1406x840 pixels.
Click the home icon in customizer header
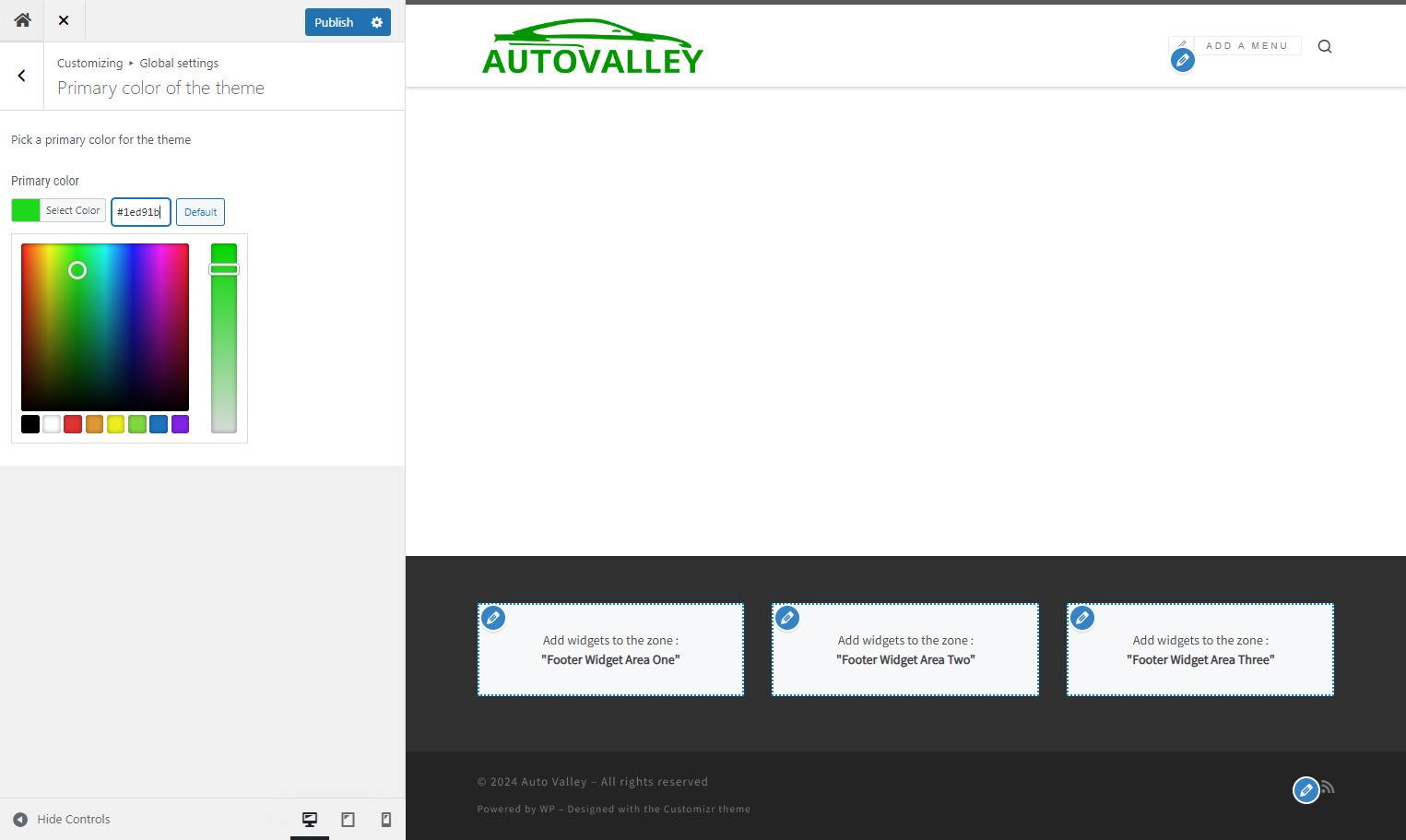(x=22, y=20)
